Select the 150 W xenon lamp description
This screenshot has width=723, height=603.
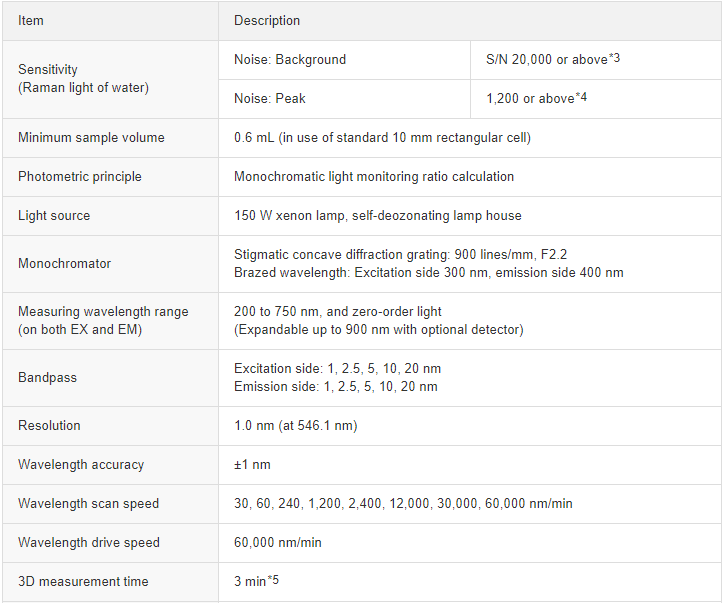click(x=378, y=215)
